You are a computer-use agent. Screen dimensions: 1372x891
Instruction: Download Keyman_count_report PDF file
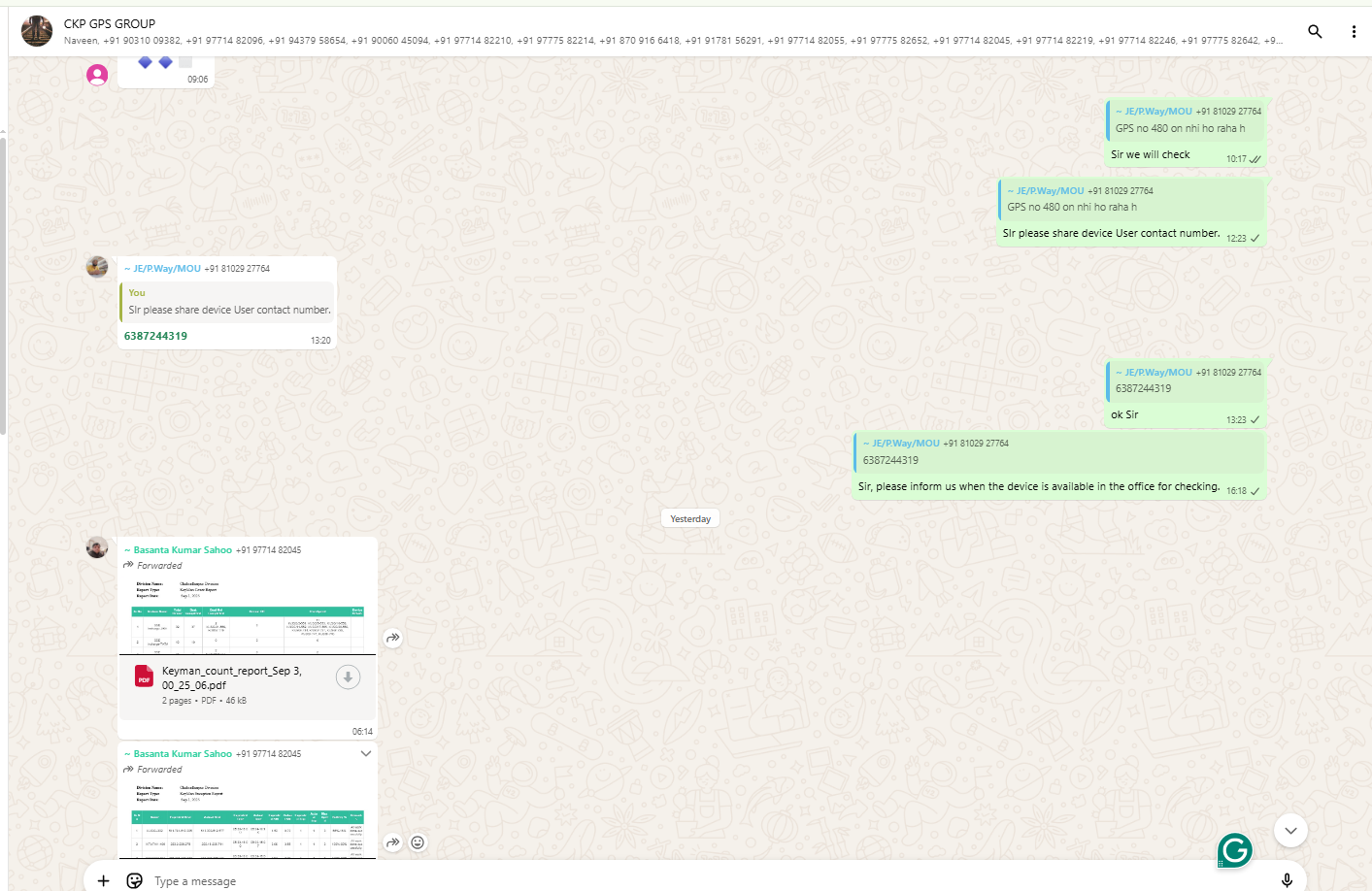tap(348, 677)
